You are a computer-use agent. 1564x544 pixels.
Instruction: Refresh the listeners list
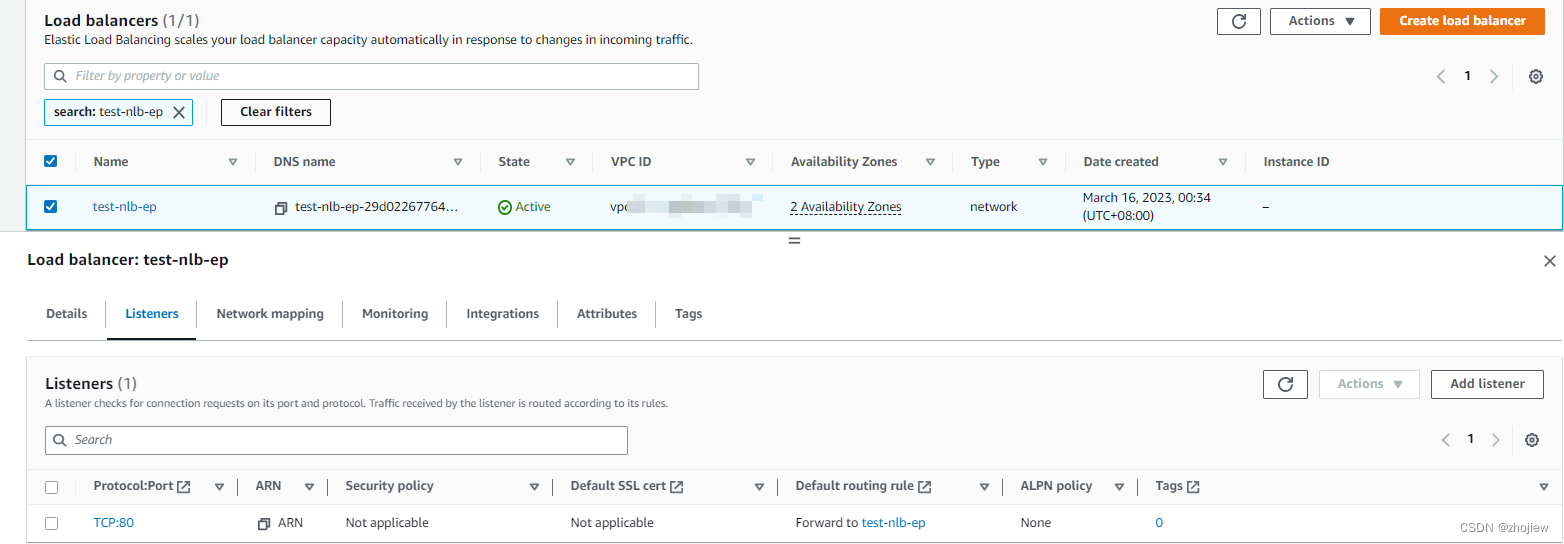[x=1286, y=384]
